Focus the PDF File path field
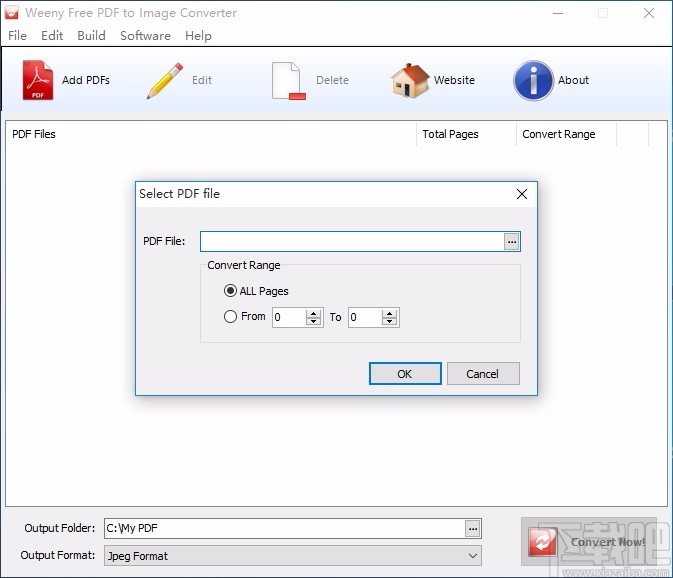The width and height of the screenshot is (673, 578). click(352, 242)
